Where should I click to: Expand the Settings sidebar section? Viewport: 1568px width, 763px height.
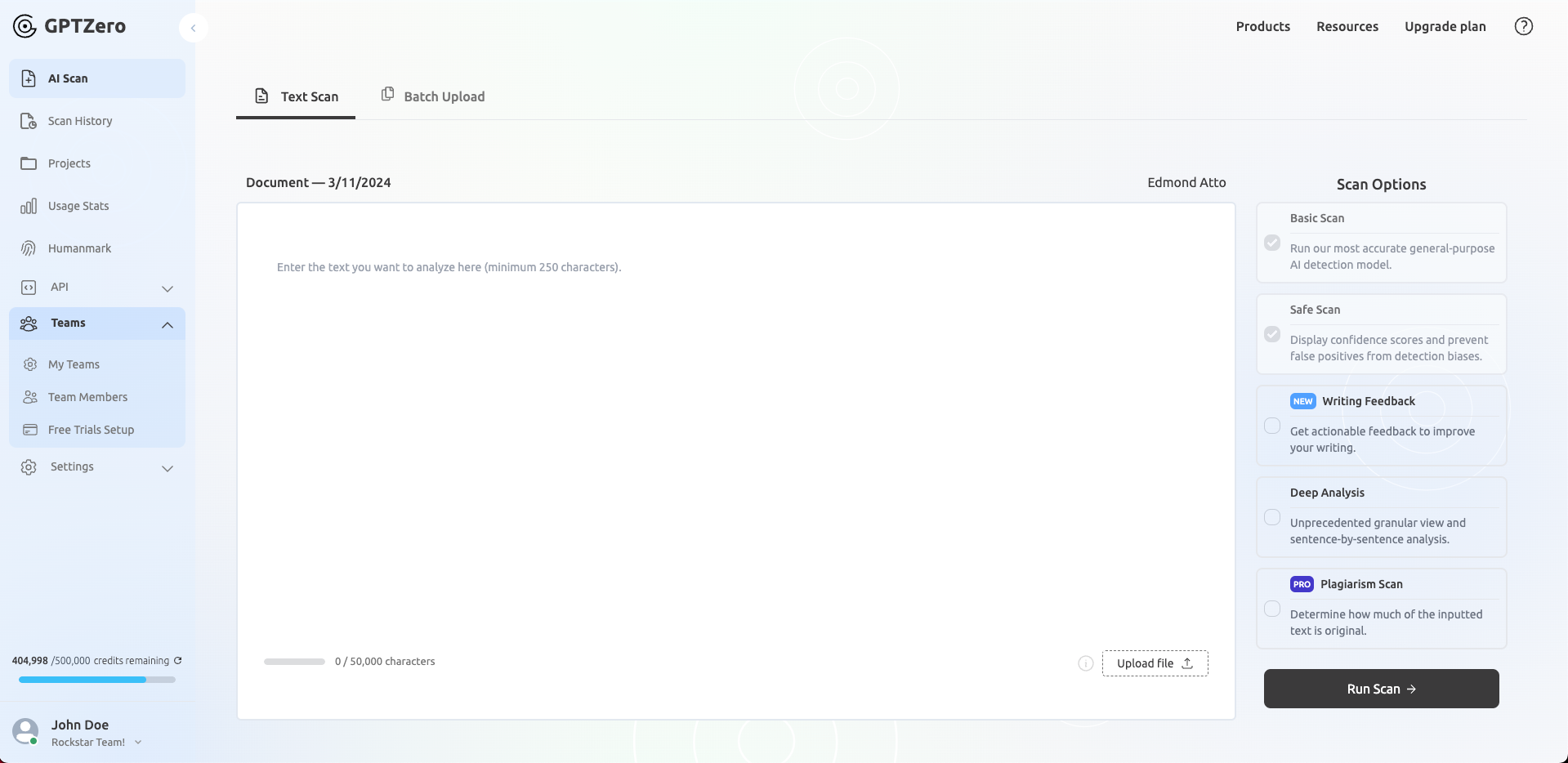coord(167,468)
